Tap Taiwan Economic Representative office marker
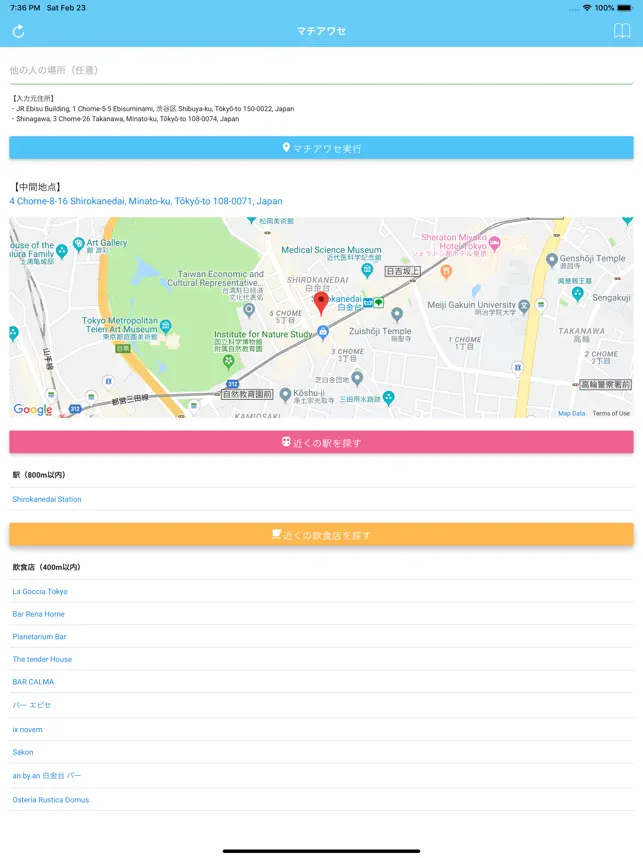 click(249, 310)
